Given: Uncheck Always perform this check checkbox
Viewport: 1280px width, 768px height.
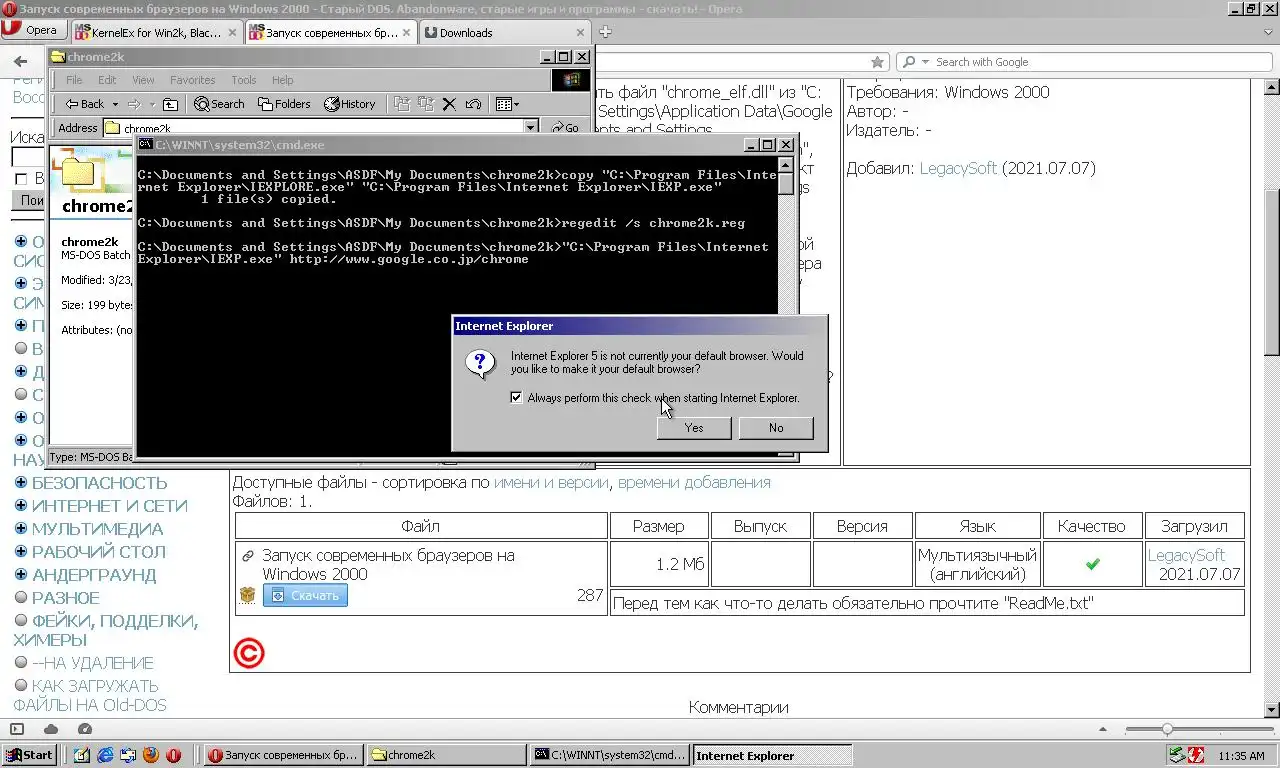Looking at the screenshot, I should [516, 398].
